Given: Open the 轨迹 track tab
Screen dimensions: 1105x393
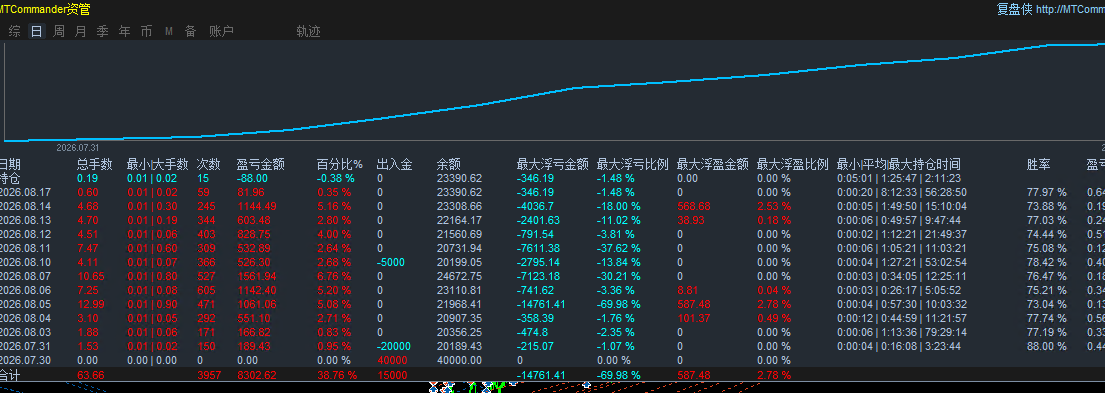Looking at the screenshot, I should coord(309,31).
